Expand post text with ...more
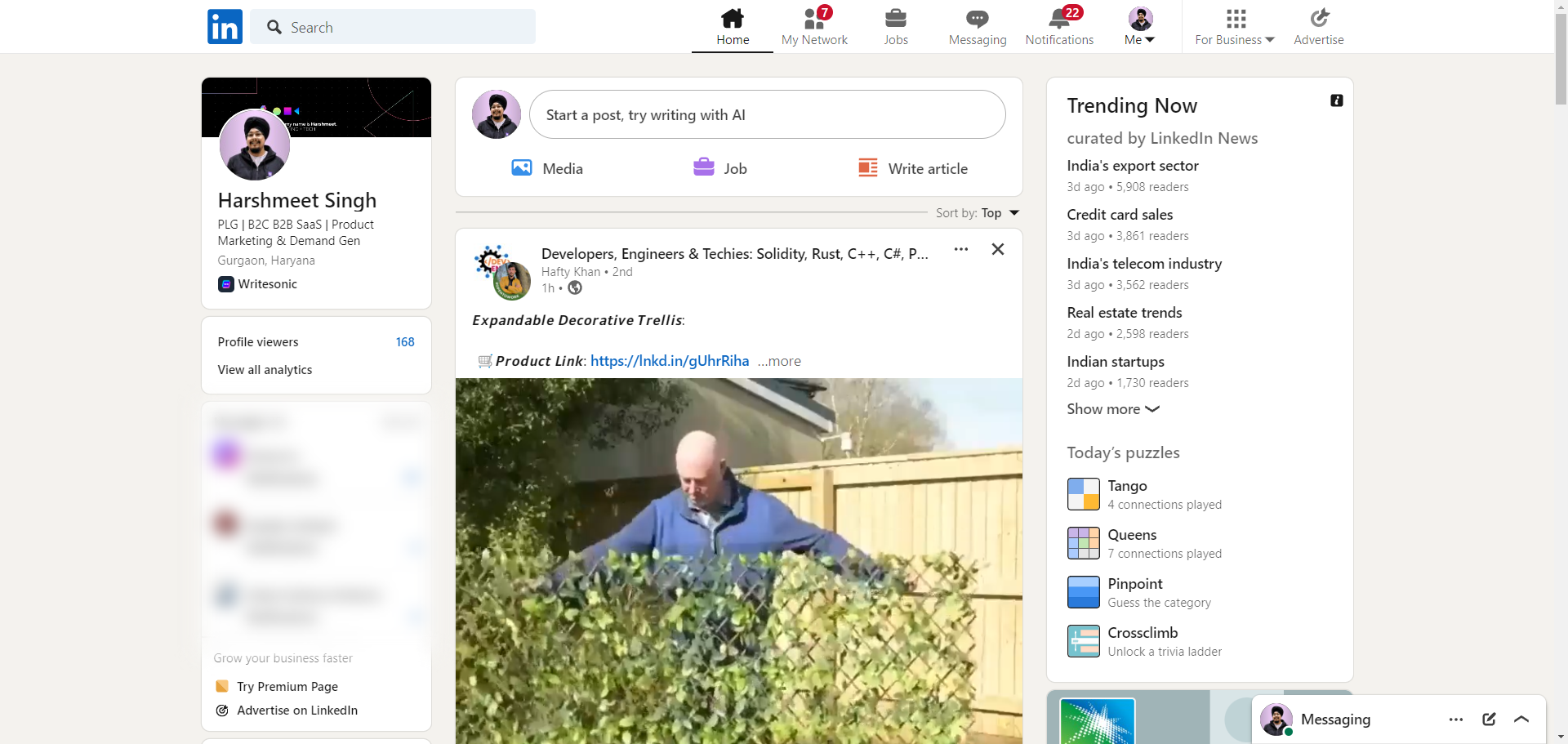Viewport: 1568px width, 744px height. tap(779, 361)
